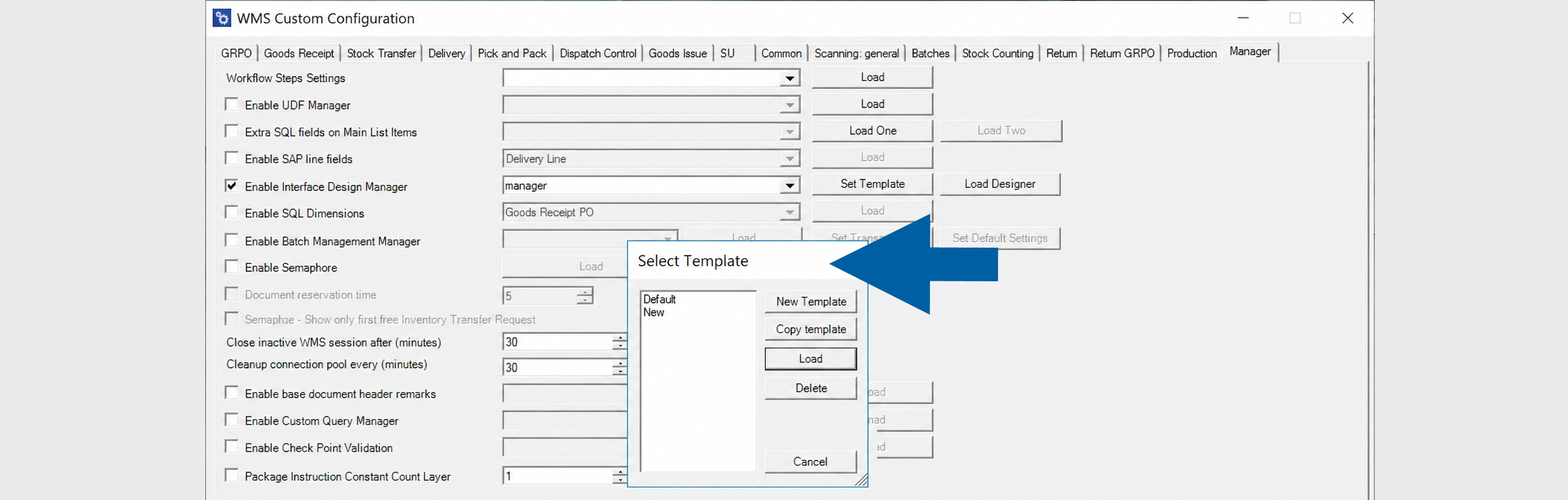Cancel the Select Template dialog
Viewport: 1568px width, 500px height.
click(x=811, y=462)
